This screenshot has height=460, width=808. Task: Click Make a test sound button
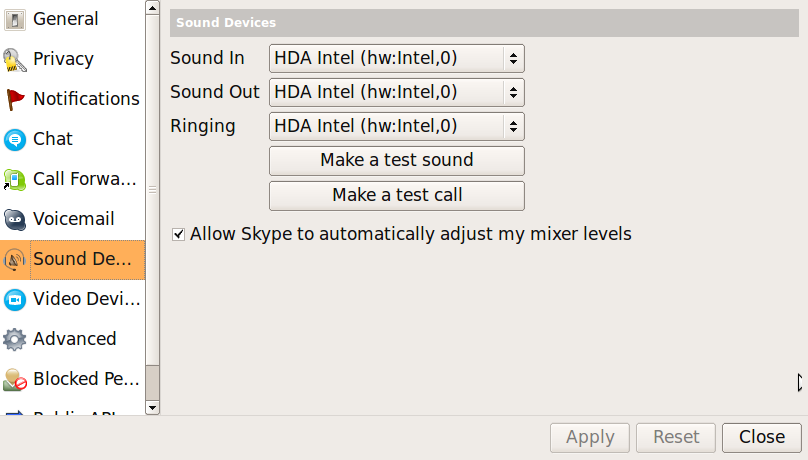coord(397,161)
